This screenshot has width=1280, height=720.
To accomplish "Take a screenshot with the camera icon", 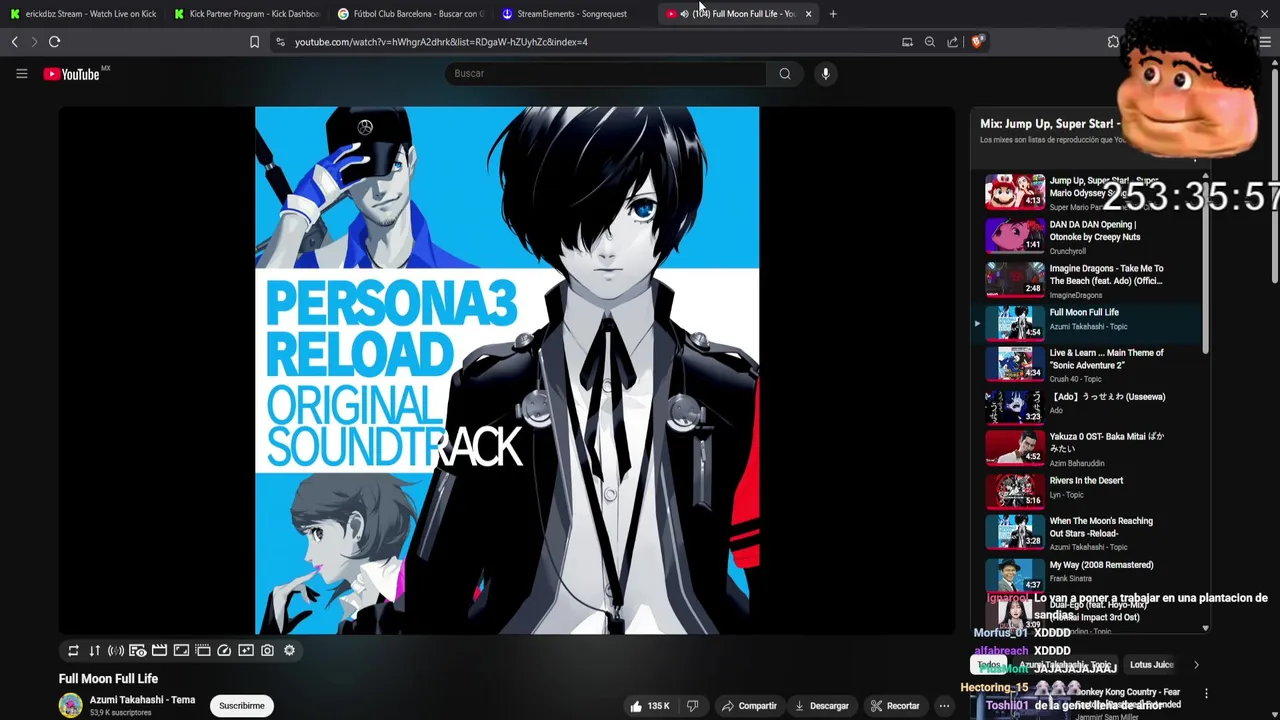I will [x=267, y=650].
